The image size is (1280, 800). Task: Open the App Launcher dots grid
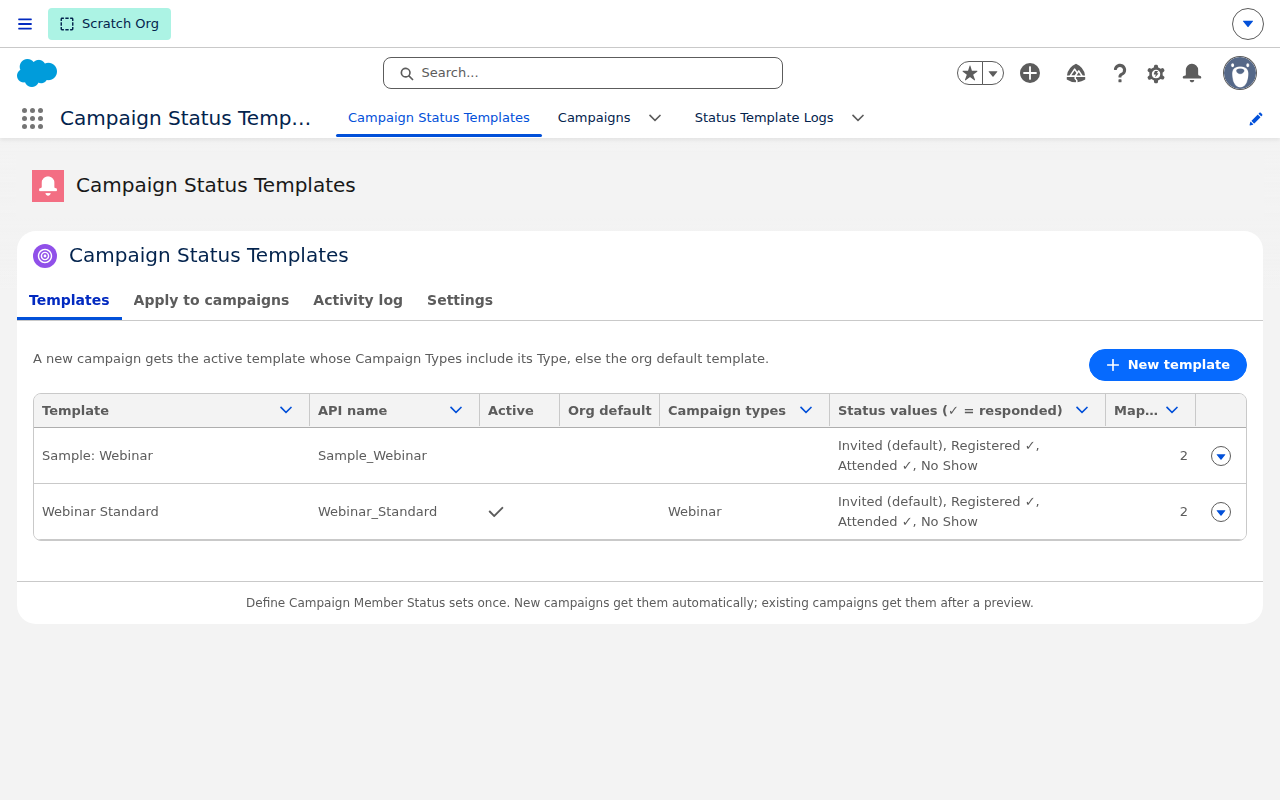[x=32, y=118]
